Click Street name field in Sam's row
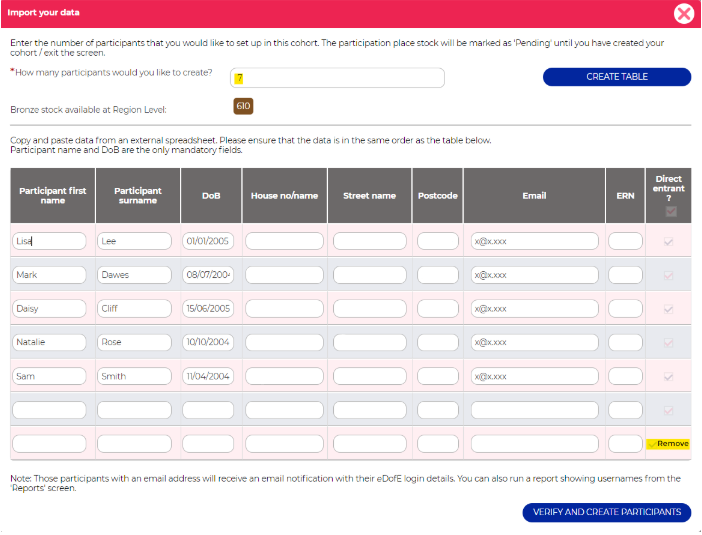The width and height of the screenshot is (702, 535). [369, 376]
